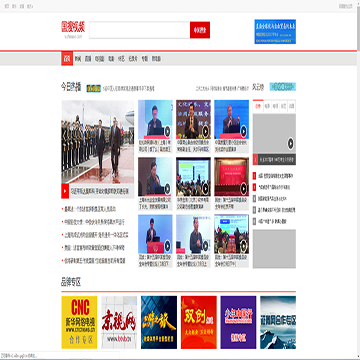Screen dimensions: 360x360
Task: Select the last tab in the 风云榜 panel
Action: pos(291,106)
